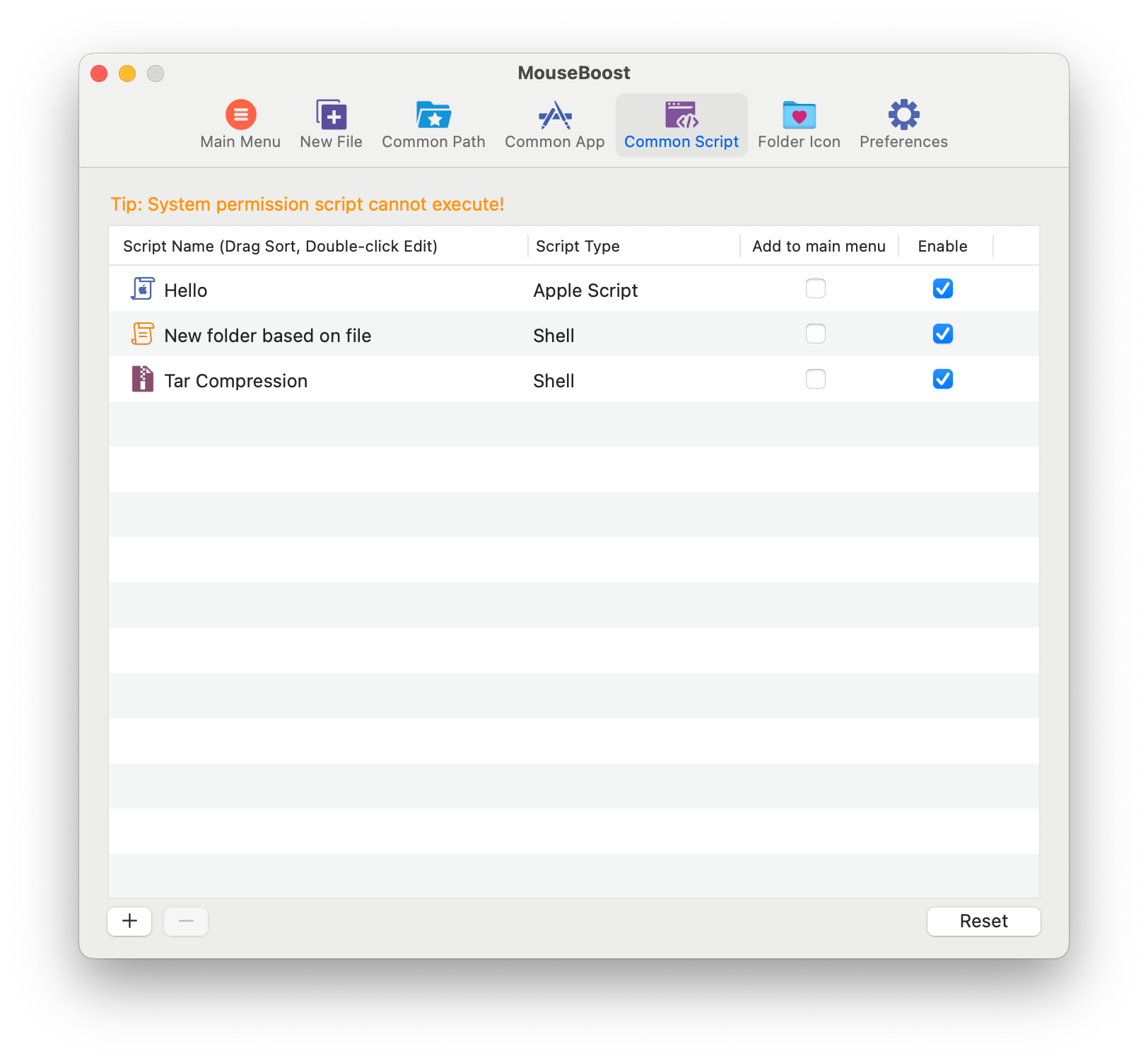Check Add to main menu for Tar Compression
This screenshot has width=1148, height=1063.
(x=816, y=379)
